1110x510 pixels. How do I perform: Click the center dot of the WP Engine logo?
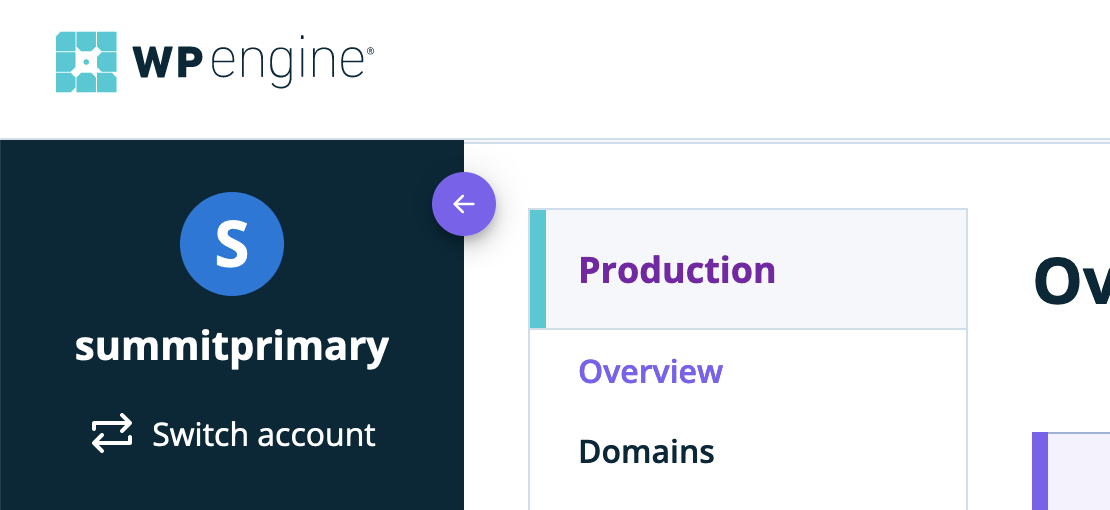[86, 62]
